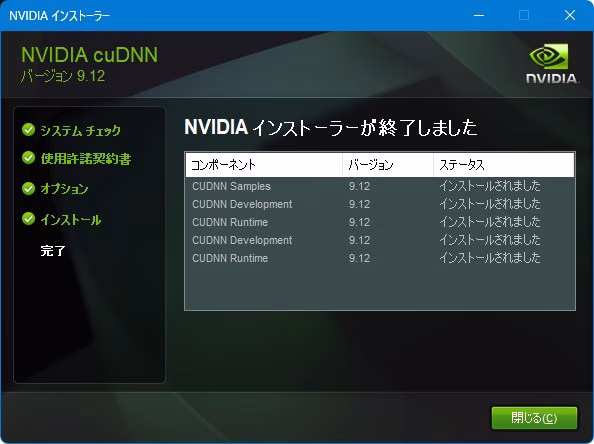Sort by the バージョン column header
This screenshot has width=594, height=444.
[388, 165]
